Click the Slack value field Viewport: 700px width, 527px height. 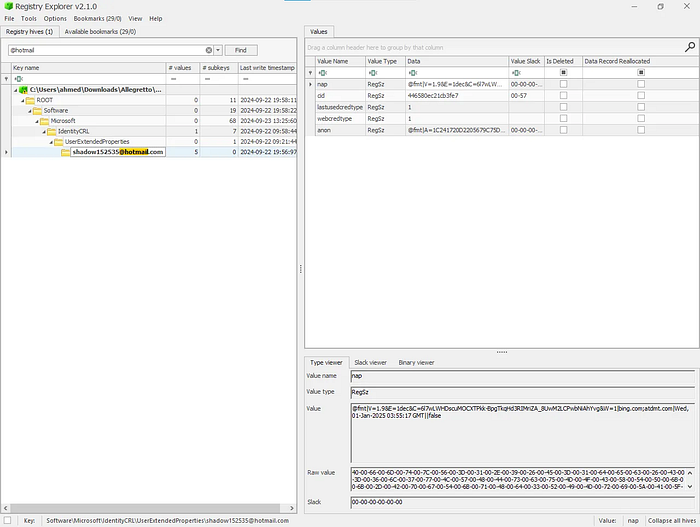[x=522, y=502]
